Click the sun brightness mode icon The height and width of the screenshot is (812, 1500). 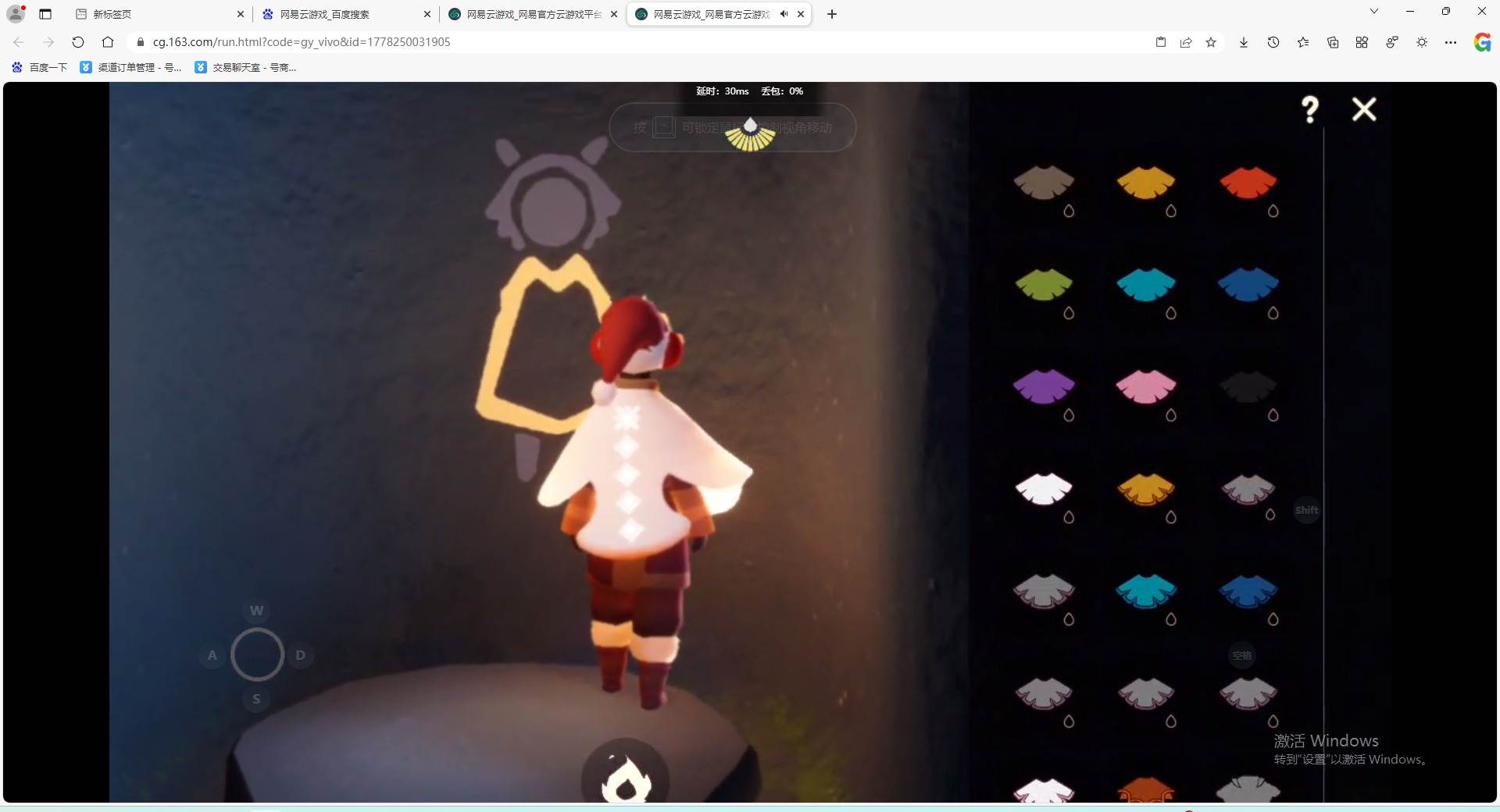coord(1422,42)
